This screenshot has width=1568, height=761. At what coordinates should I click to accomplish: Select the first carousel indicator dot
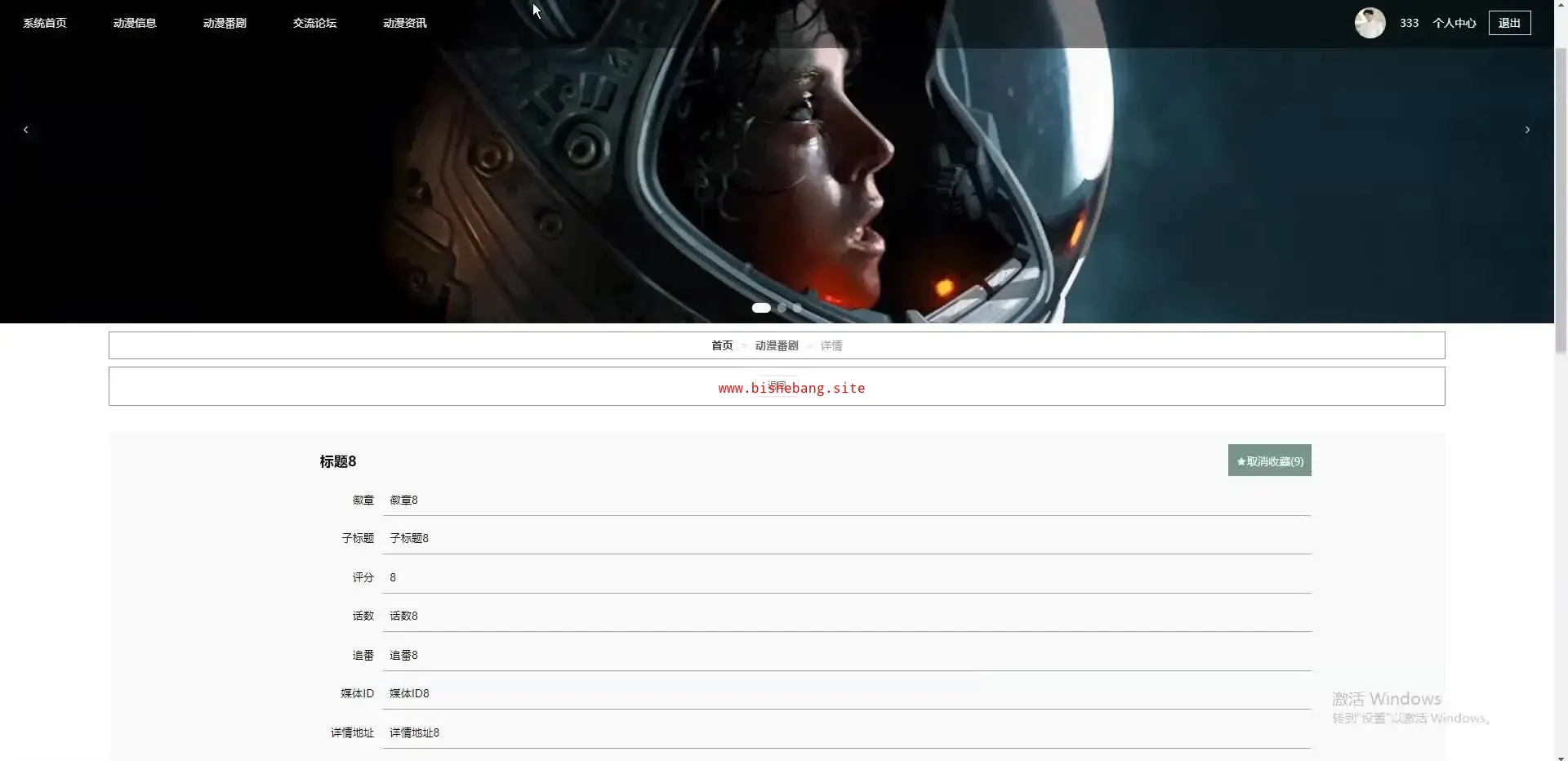click(x=761, y=308)
